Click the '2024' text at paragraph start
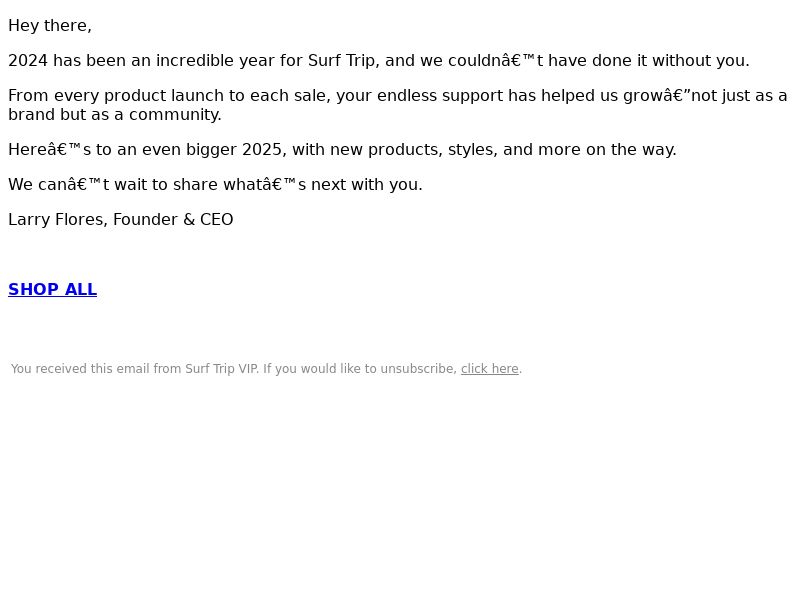The image size is (800, 600). [x=28, y=61]
